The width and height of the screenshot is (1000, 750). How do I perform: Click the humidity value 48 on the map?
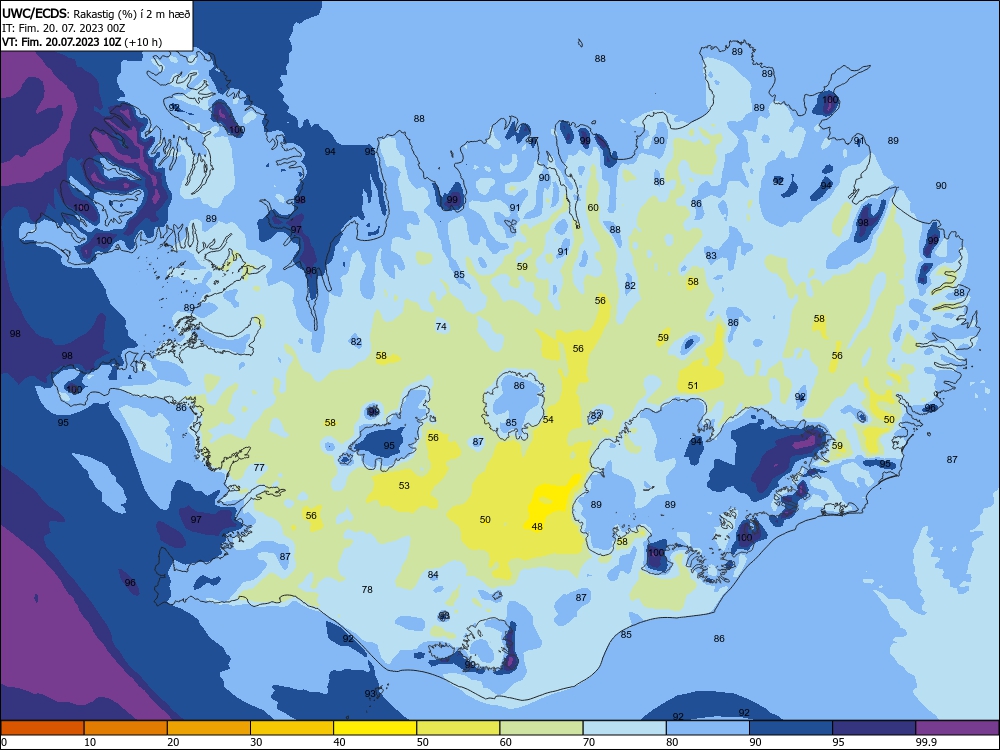pos(537,527)
